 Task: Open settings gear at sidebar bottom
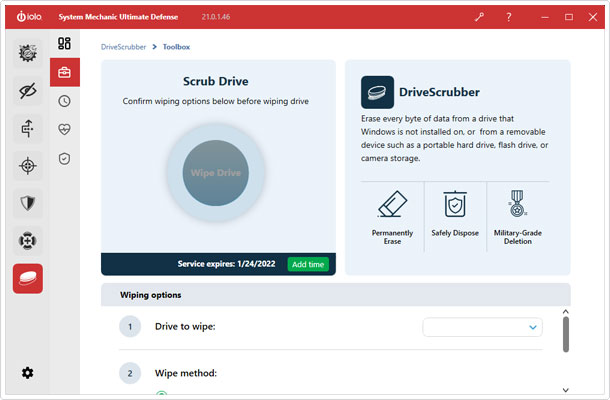point(27,373)
